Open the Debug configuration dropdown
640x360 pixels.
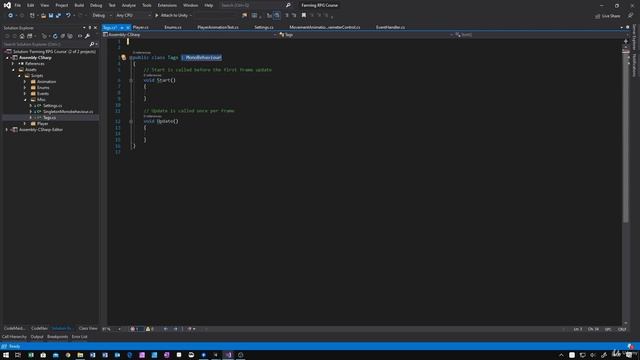(102, 16)
